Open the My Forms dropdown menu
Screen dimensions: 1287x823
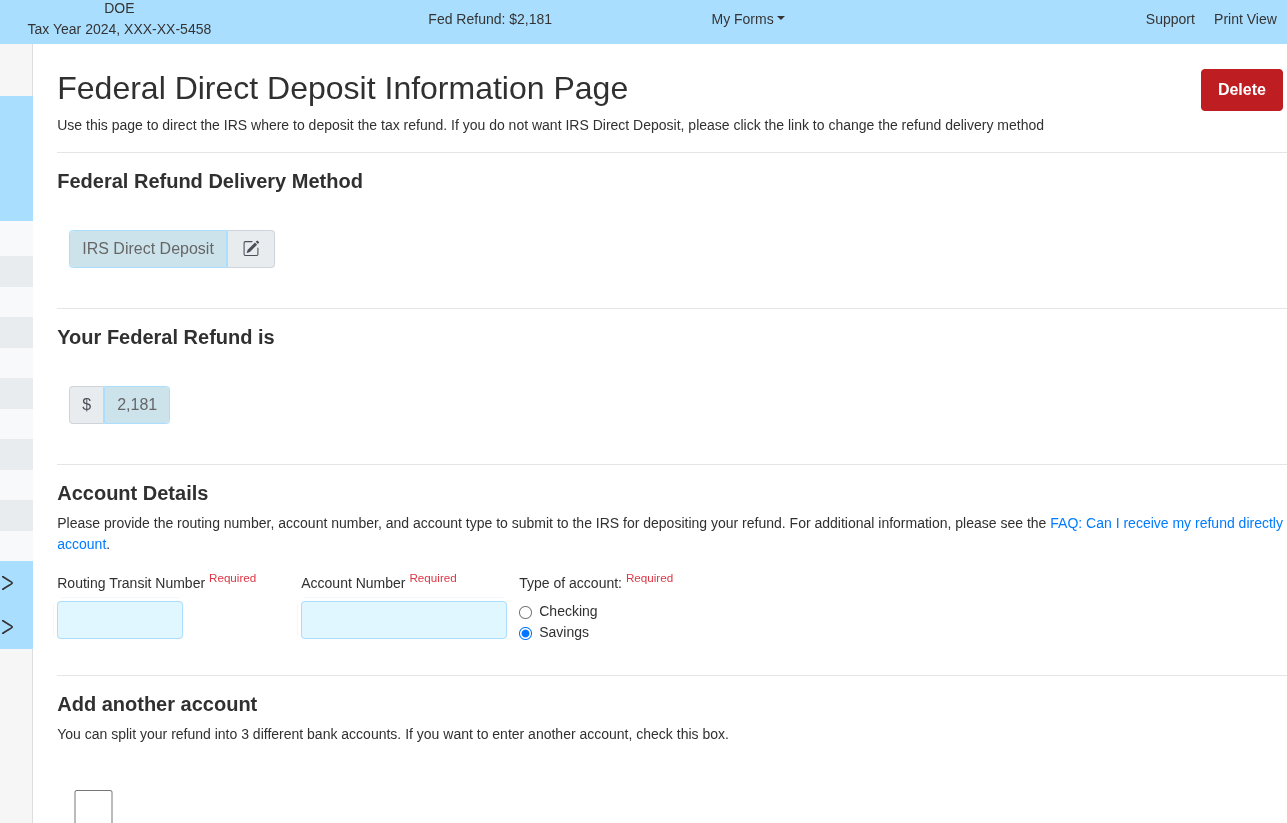click(x=748, y=19)
